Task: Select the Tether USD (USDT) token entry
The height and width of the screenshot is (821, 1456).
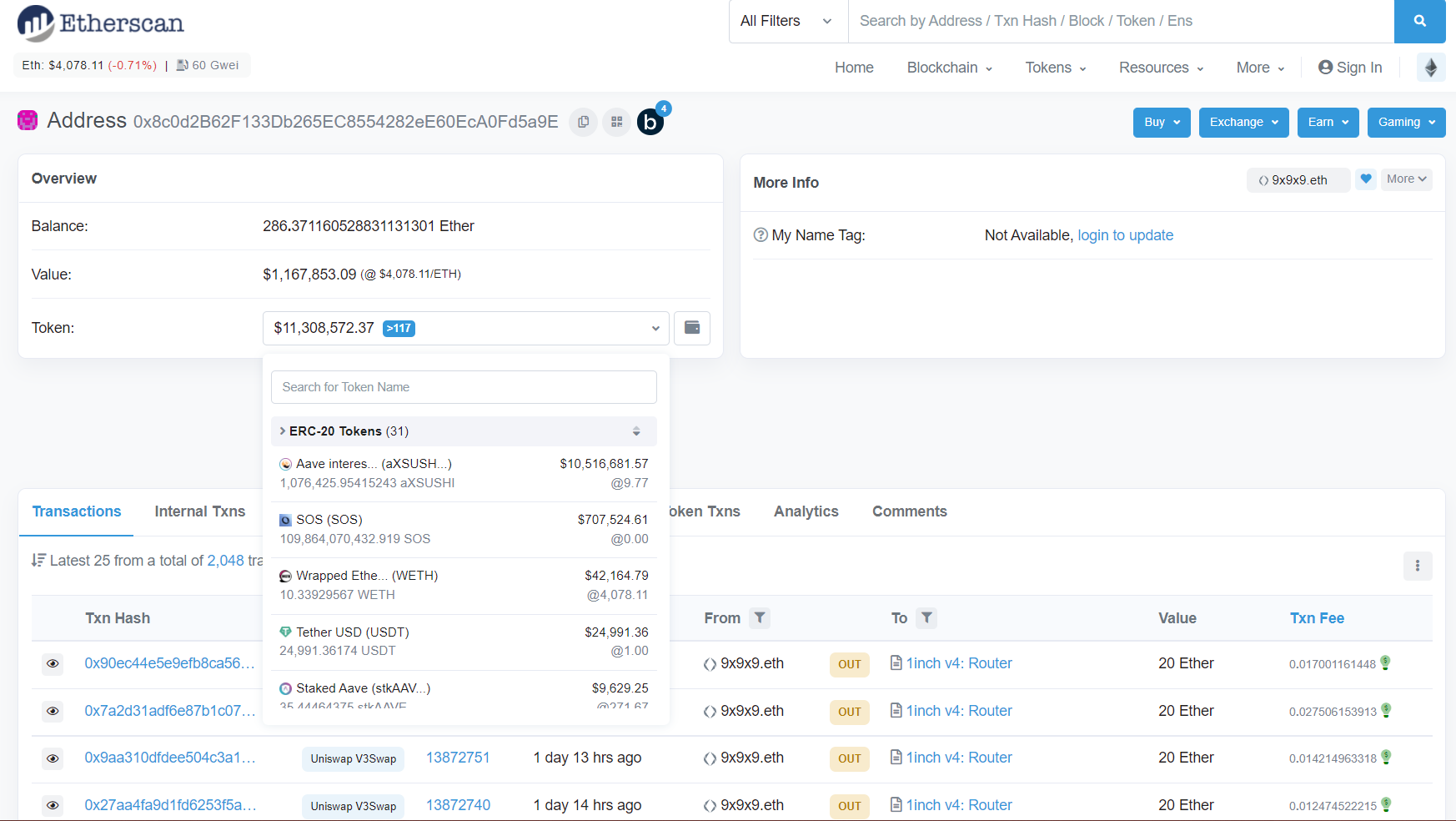Action: tap(464, 642)
